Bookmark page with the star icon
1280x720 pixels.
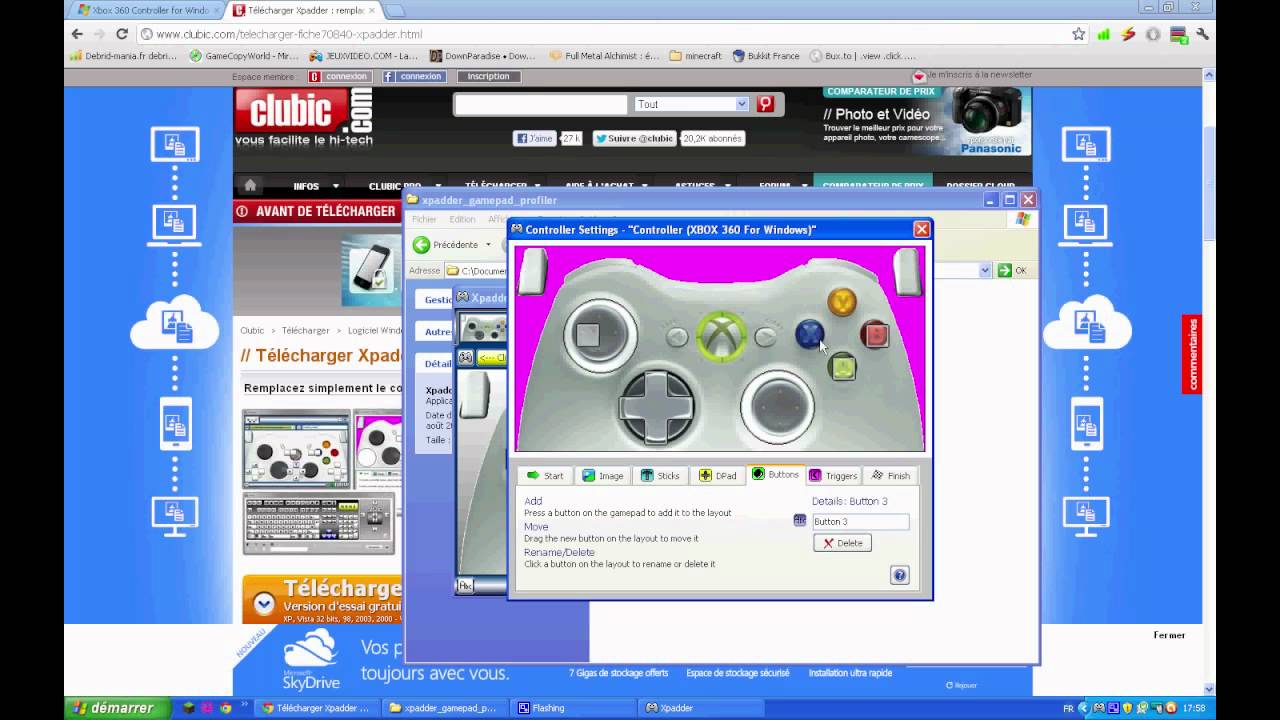point(1078,34)
